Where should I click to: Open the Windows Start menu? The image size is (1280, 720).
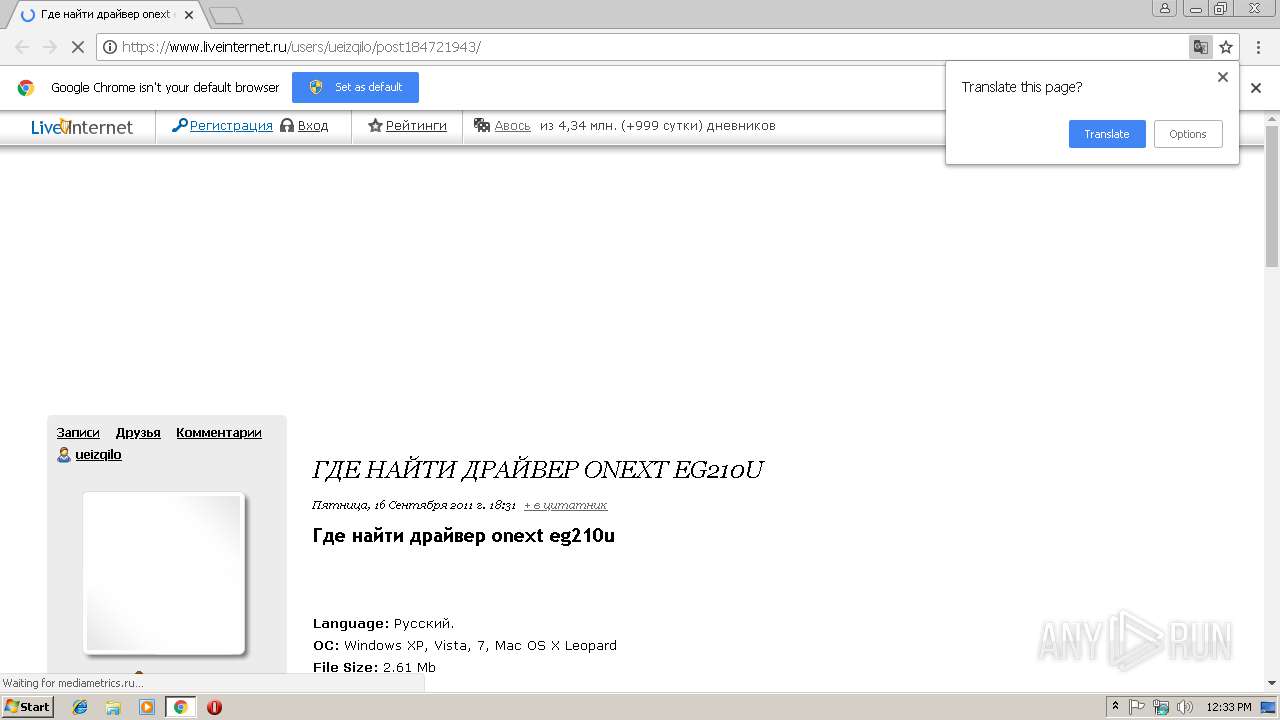pyautogui.click(x=27, y=706)
